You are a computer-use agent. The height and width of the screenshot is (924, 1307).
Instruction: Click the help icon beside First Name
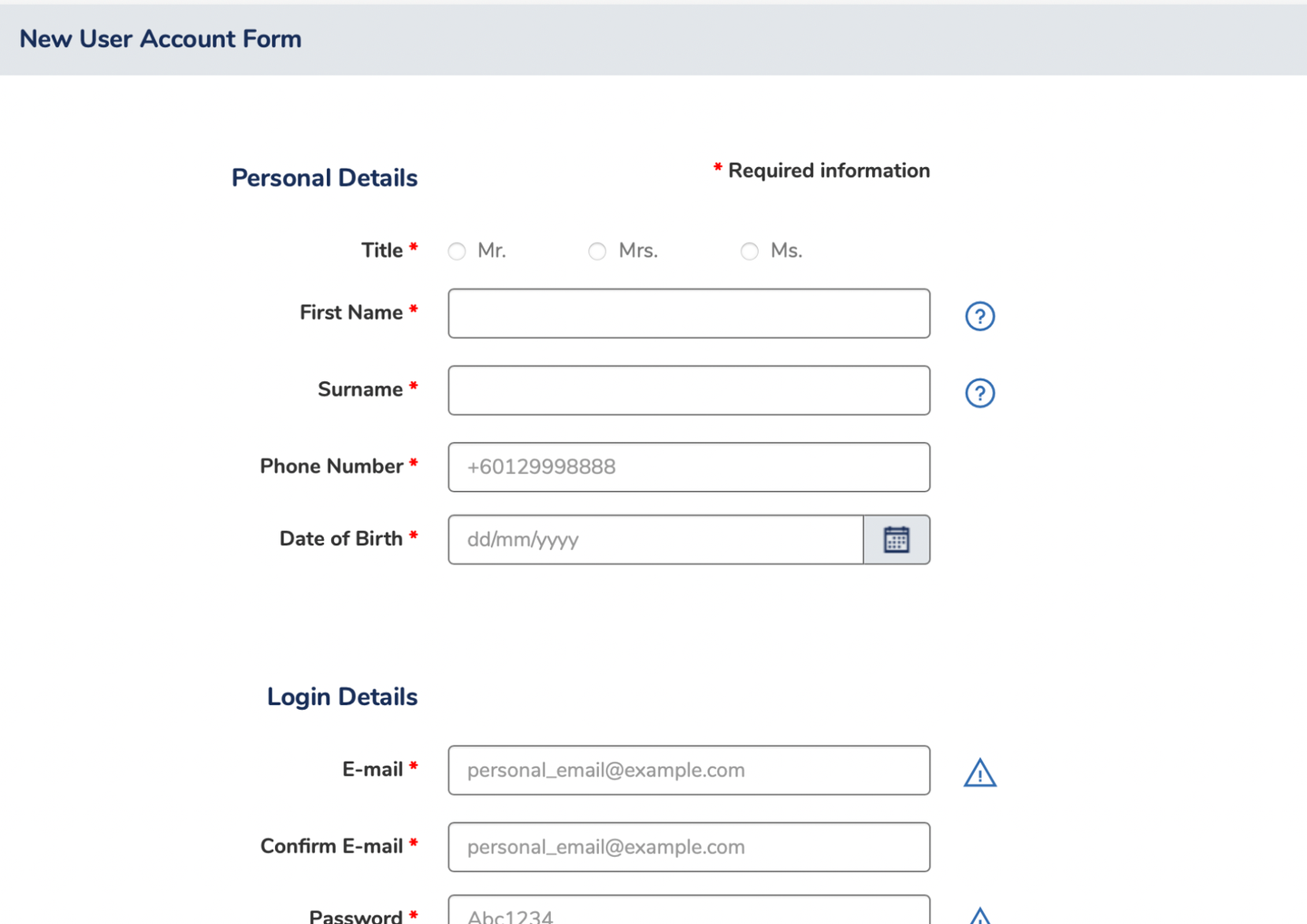coord(979,316)
